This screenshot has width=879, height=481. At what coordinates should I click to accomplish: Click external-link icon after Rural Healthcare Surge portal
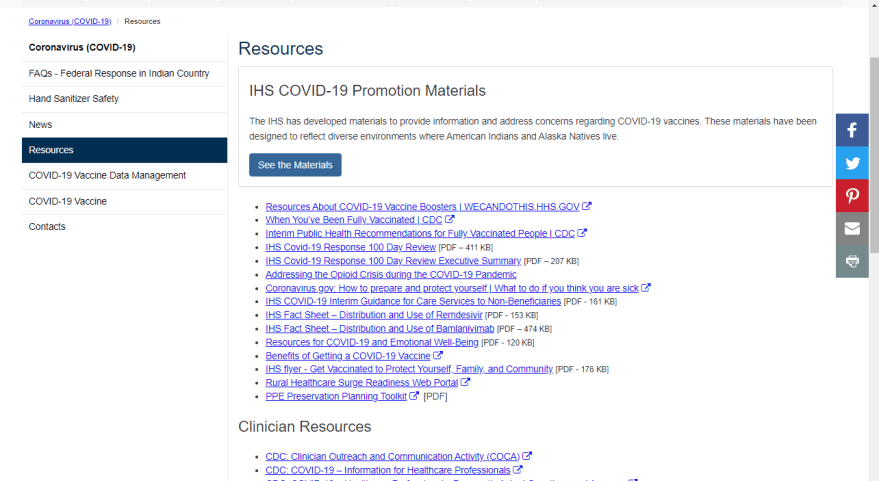point(465,382)
